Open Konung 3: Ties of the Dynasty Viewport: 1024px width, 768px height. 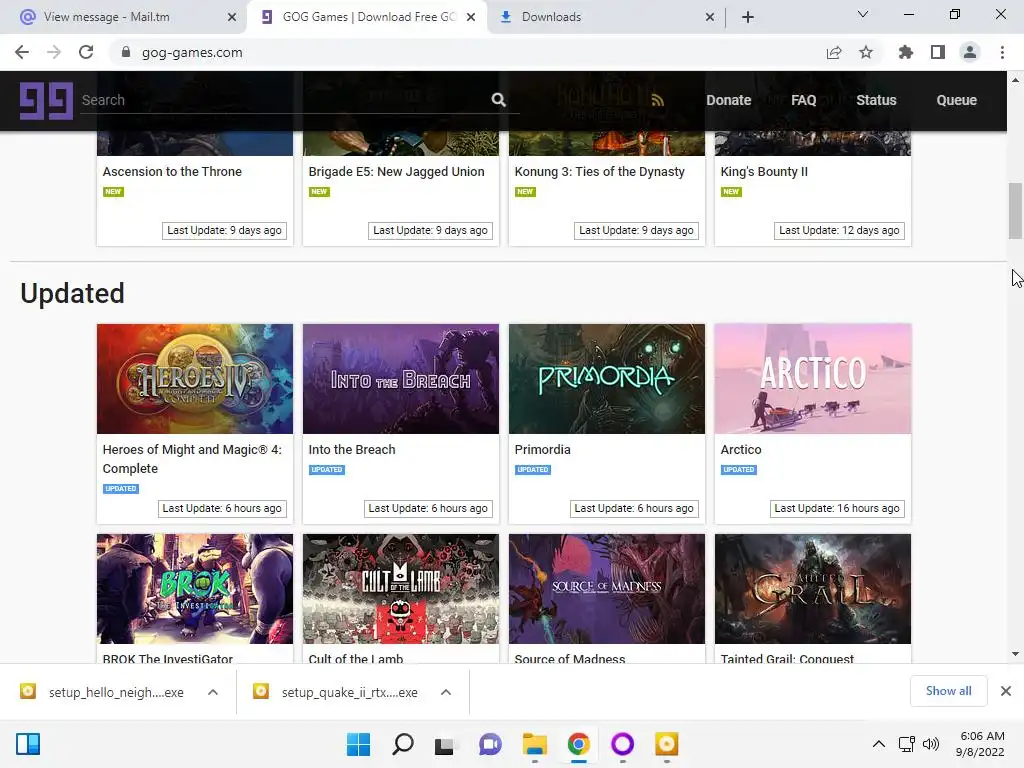(600, 172)
